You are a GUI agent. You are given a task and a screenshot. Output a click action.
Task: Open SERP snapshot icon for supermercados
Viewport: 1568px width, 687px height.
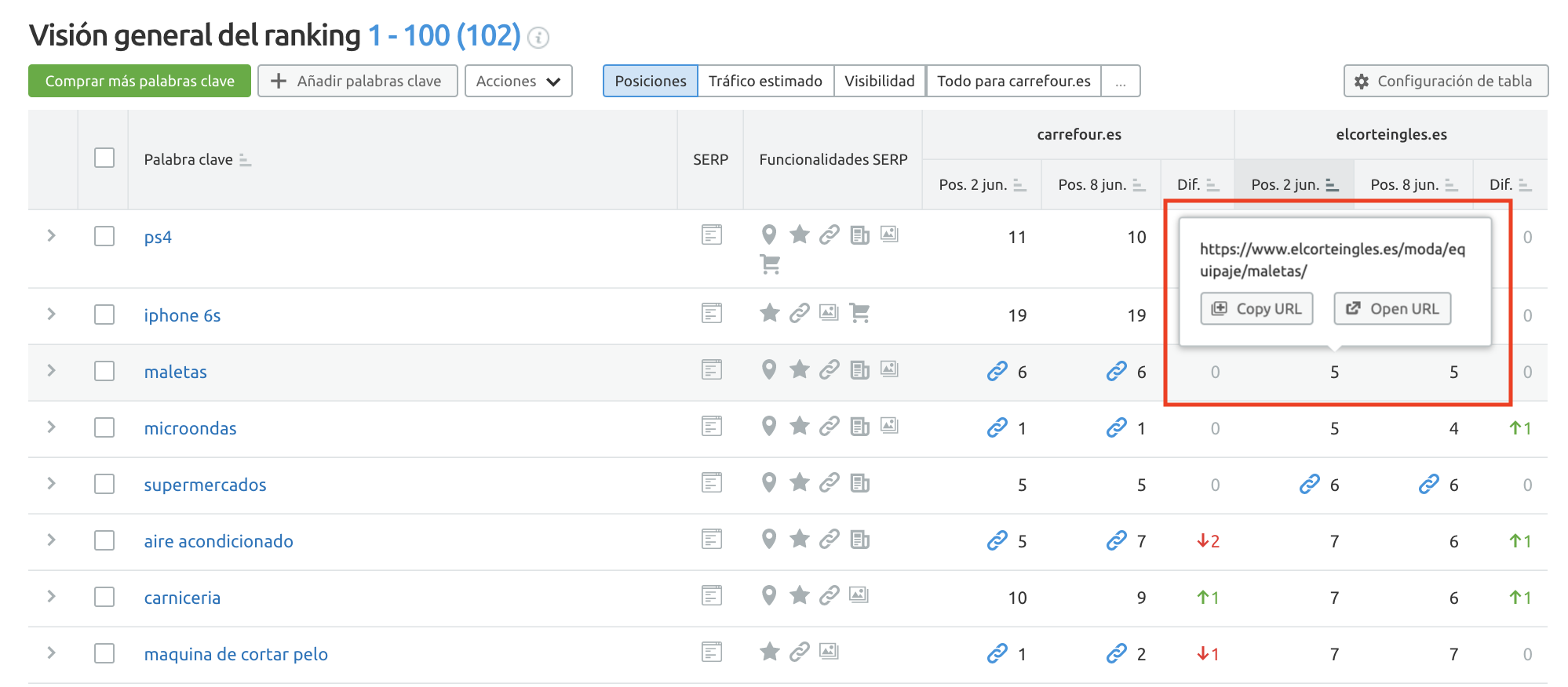pos(712,482)
